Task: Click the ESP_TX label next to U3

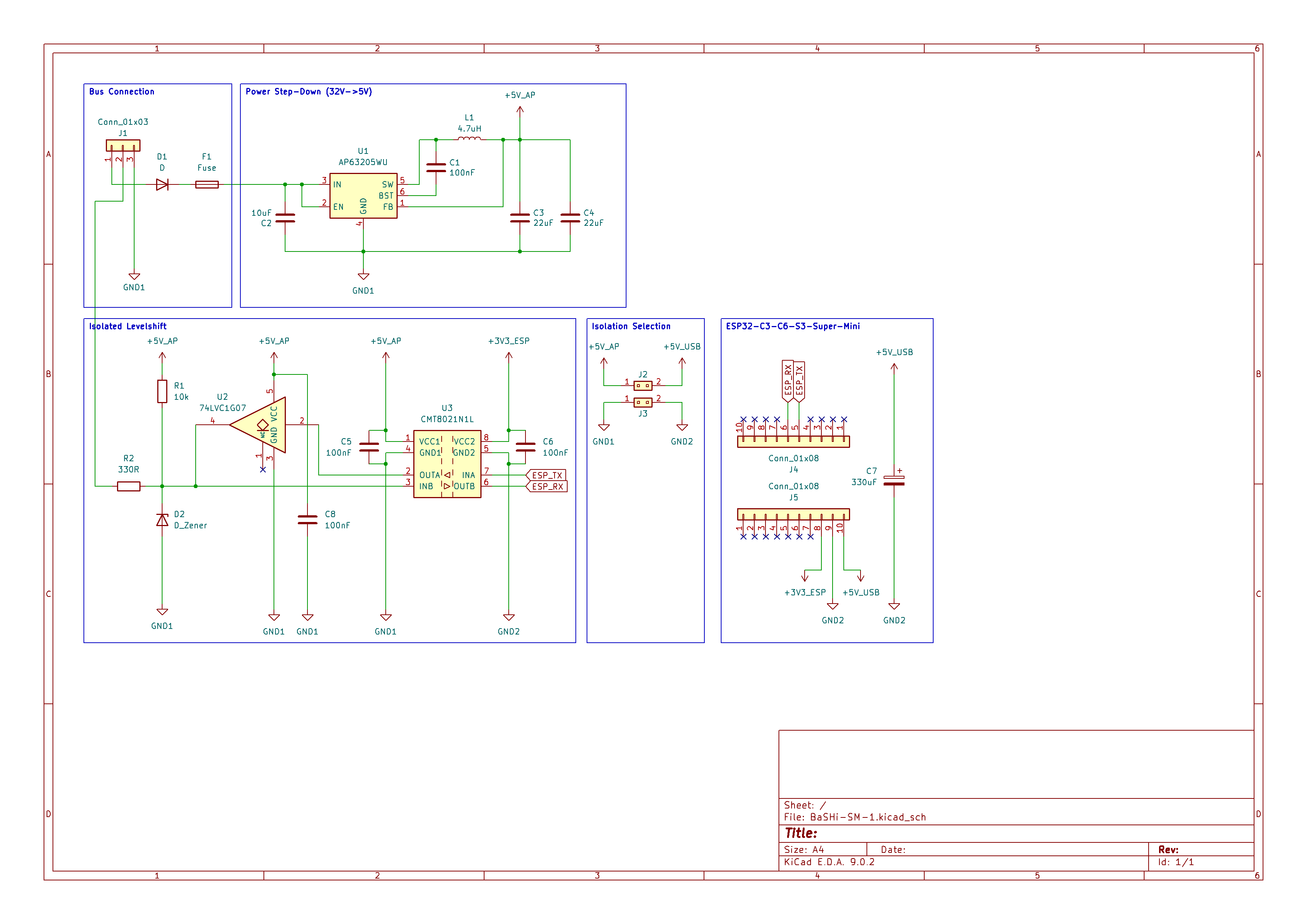Action: click(546, 475)
